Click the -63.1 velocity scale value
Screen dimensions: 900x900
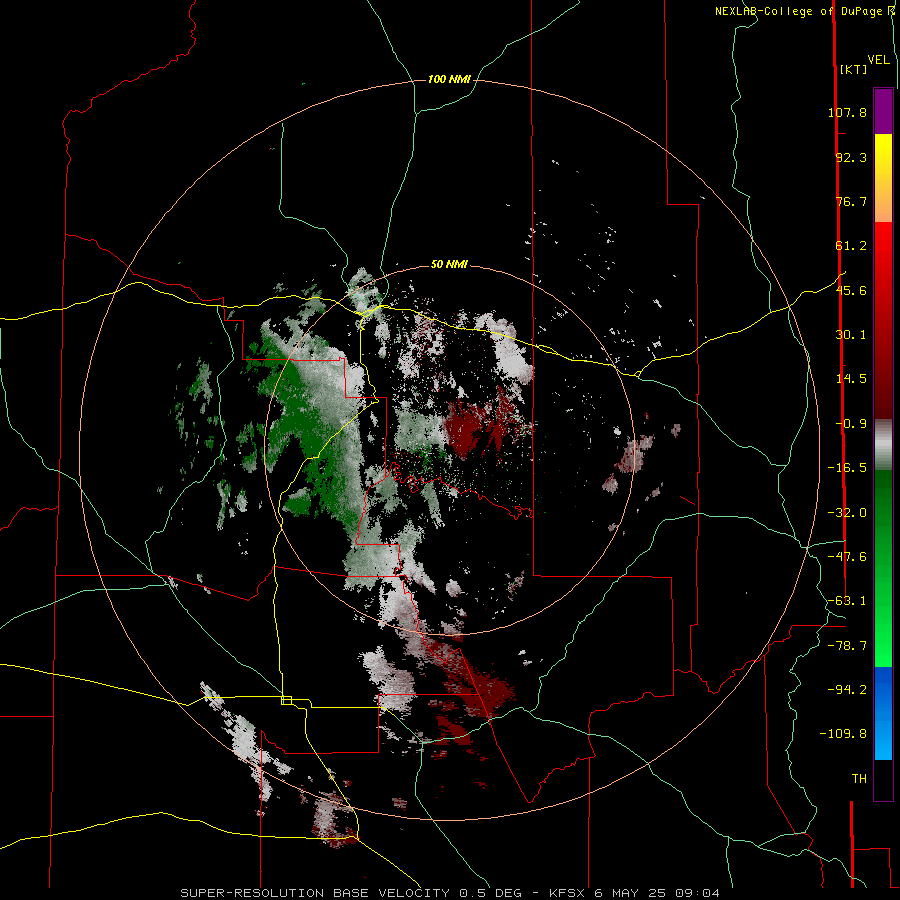tap(847, 601)
